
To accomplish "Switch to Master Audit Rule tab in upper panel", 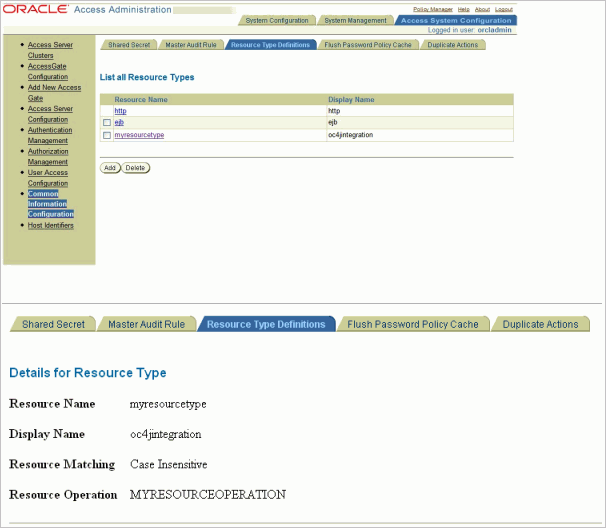I will [191, 45].
